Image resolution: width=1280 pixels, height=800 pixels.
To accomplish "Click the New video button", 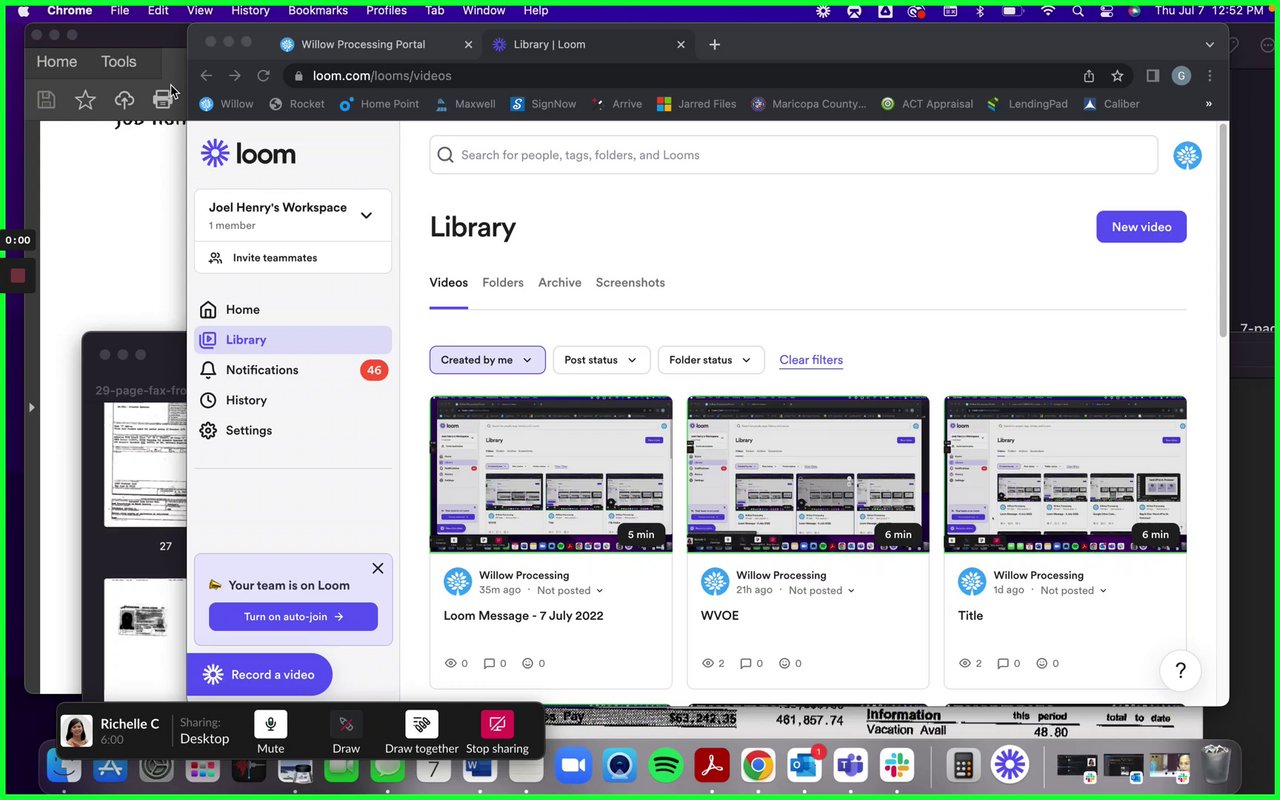I will 1141,227.
